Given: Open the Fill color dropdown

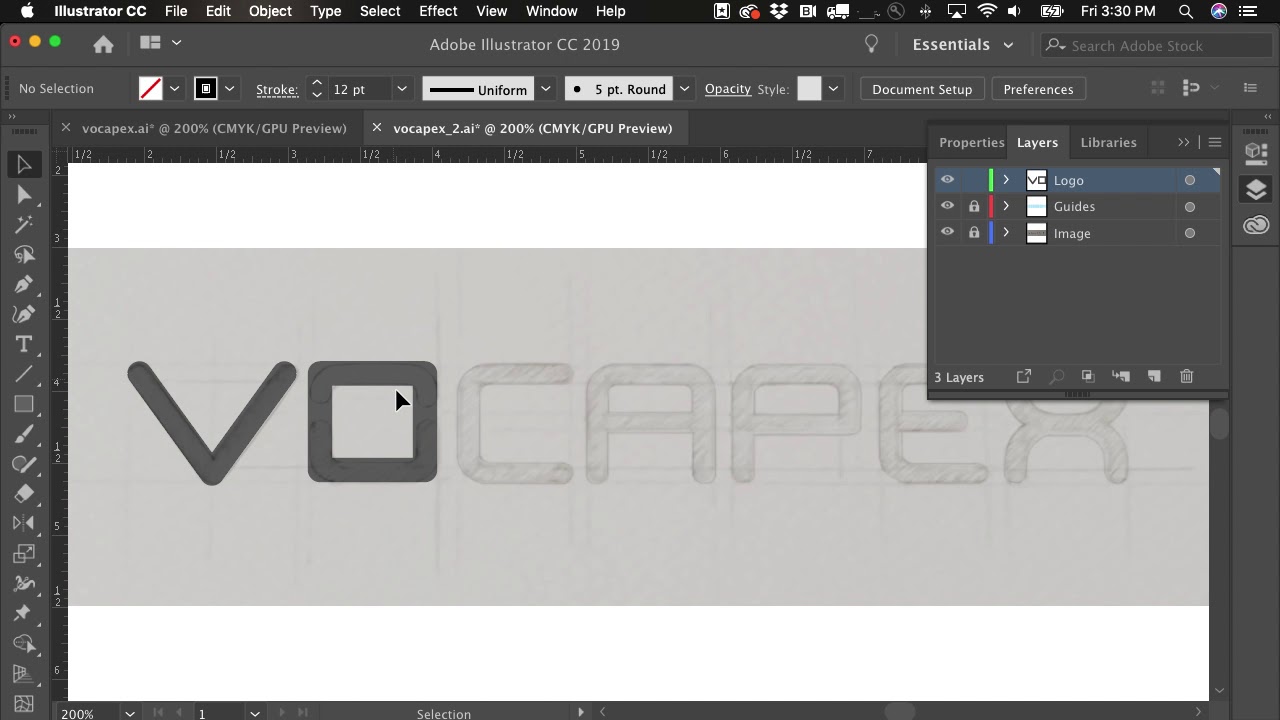Looking at the screenshot, I should (x=174, y=89).
